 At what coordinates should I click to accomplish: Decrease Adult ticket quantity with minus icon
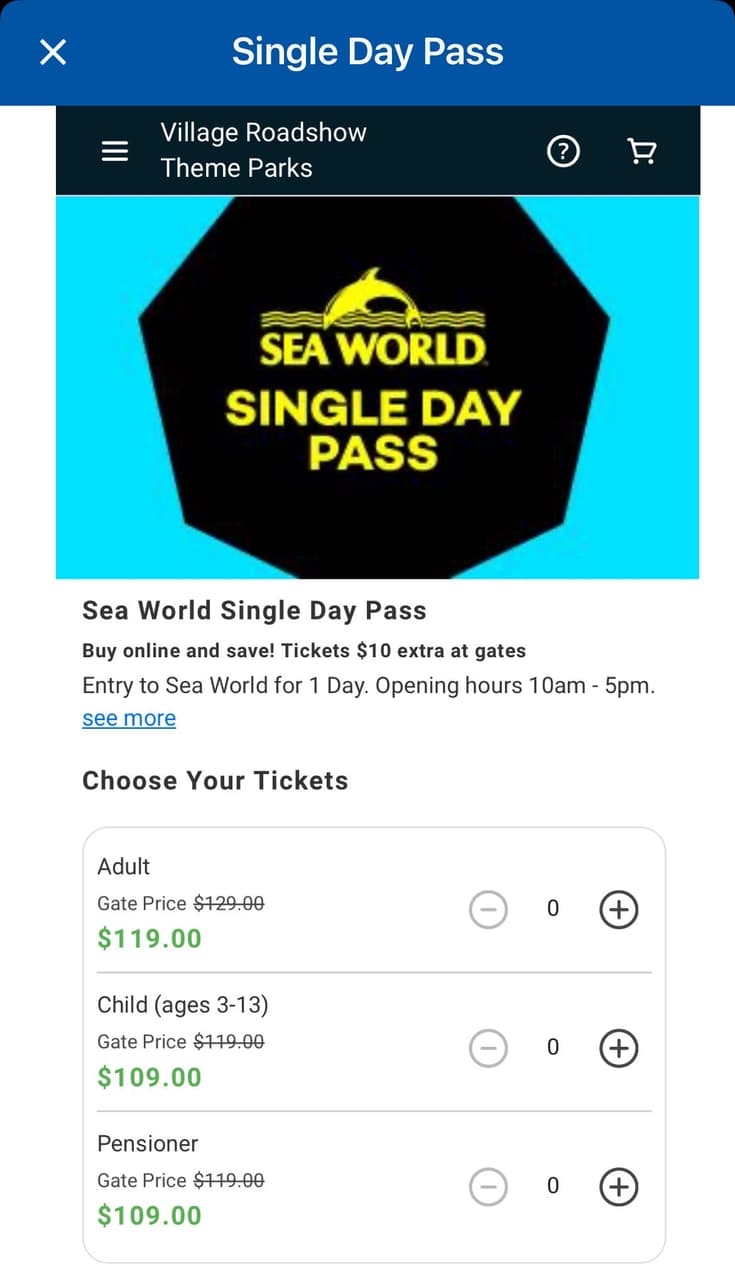488,909
